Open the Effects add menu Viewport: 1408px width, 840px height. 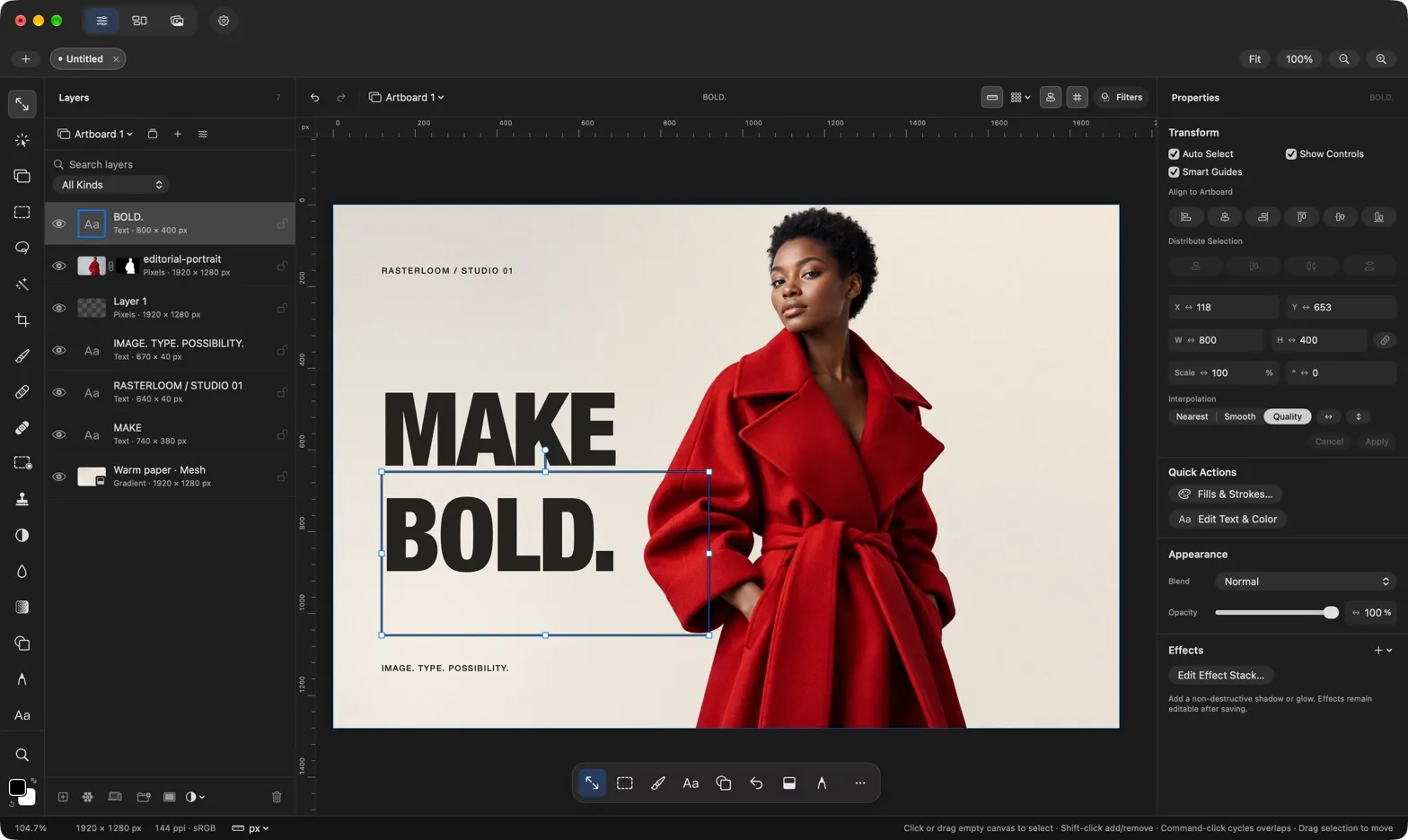(1383, 651)
